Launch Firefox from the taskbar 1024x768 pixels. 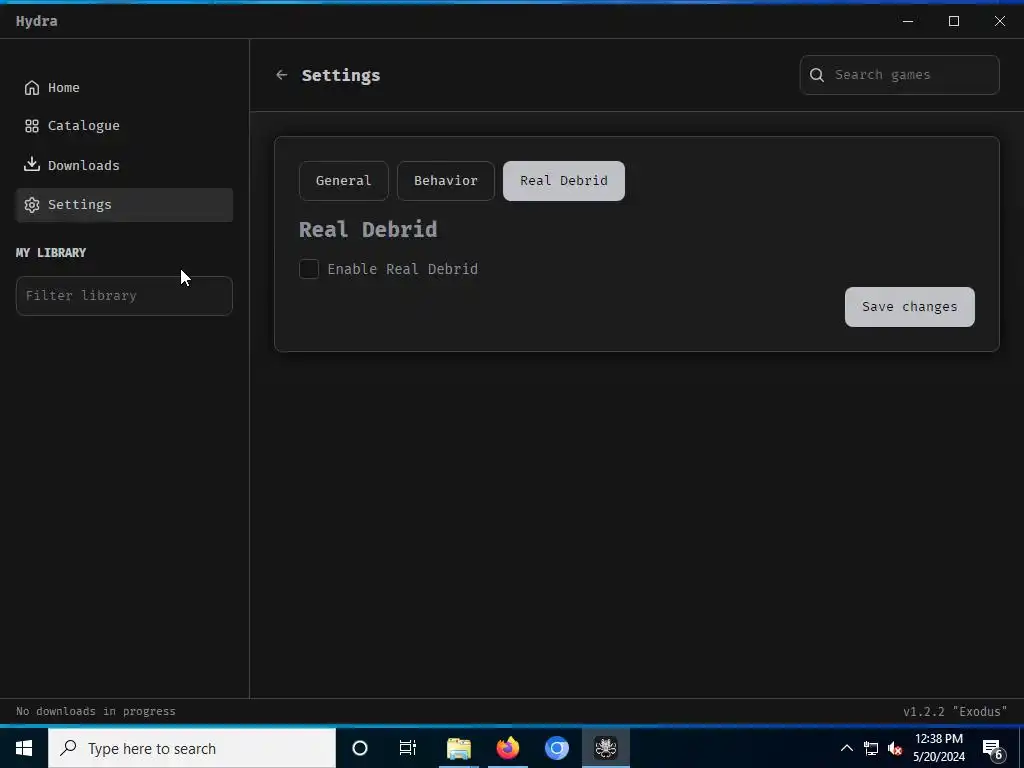click(x=507, y=748)
